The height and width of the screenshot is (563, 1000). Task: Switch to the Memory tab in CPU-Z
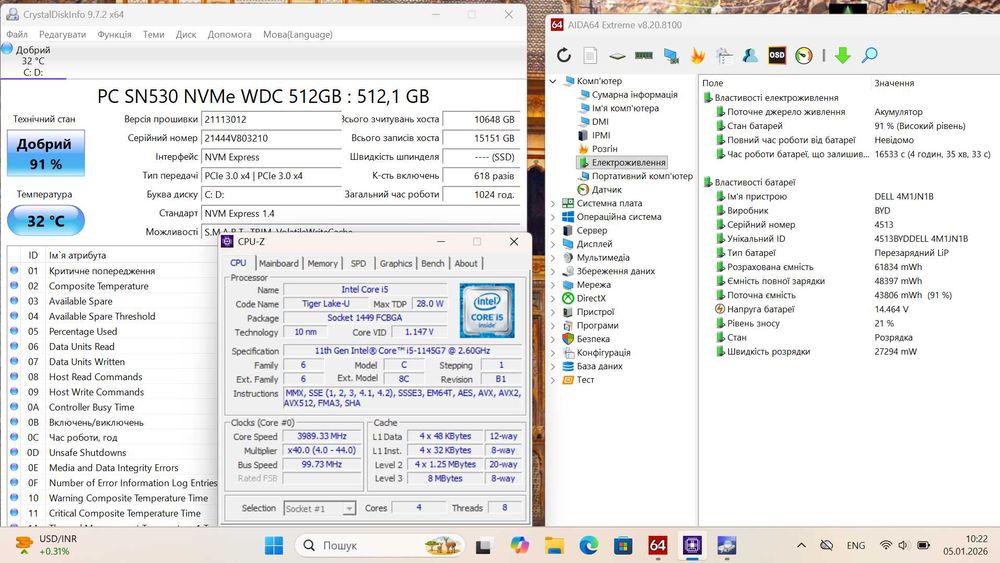[323, 263]
